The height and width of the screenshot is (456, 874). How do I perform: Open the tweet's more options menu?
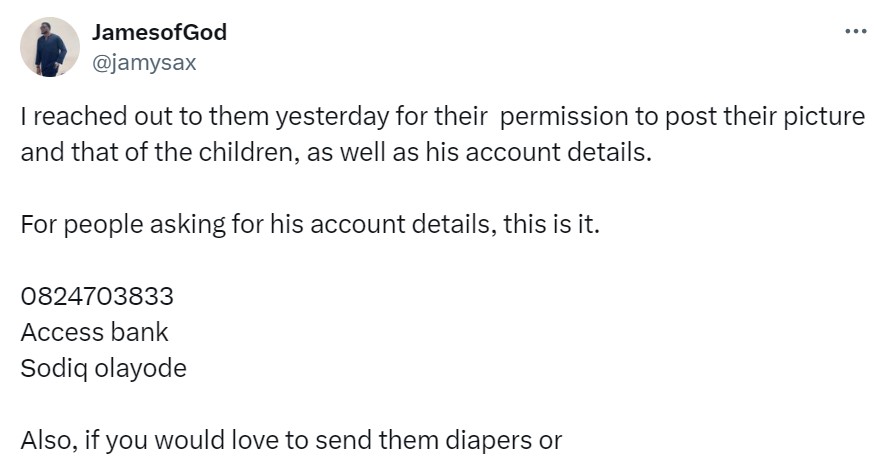[855, 31]
